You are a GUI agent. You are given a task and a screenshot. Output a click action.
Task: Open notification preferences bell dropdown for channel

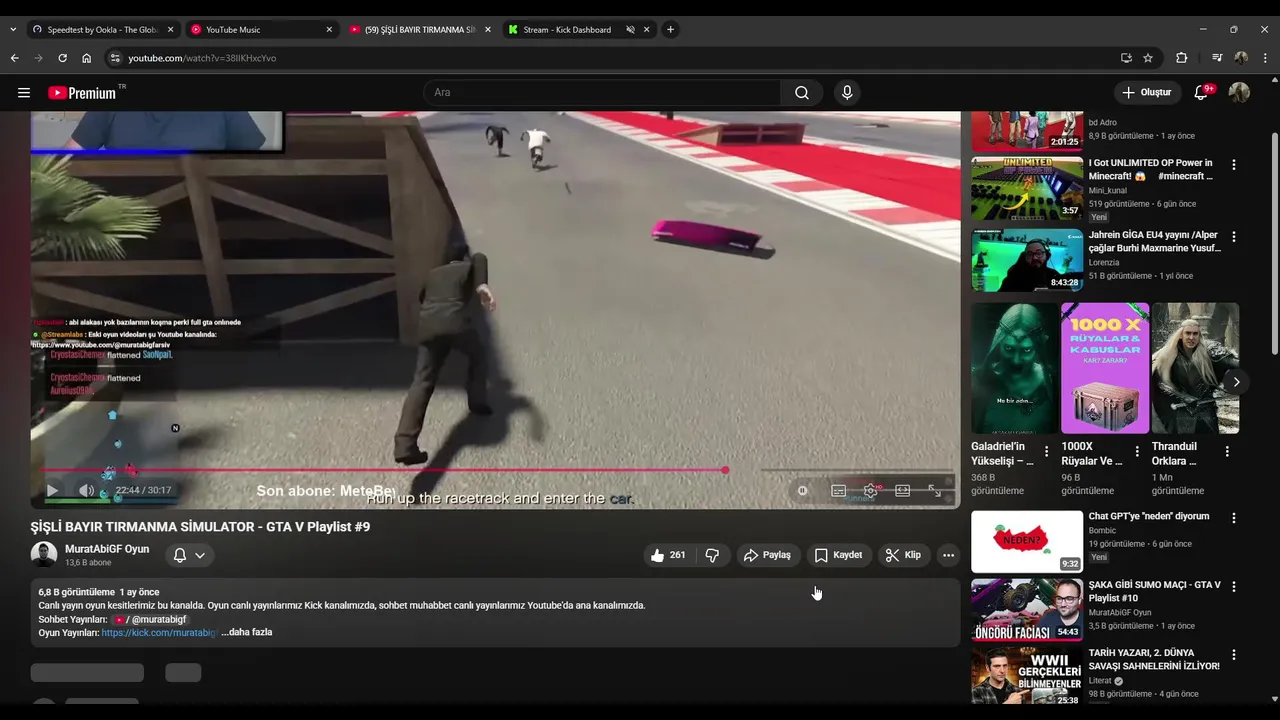click(x=189, y=555)
